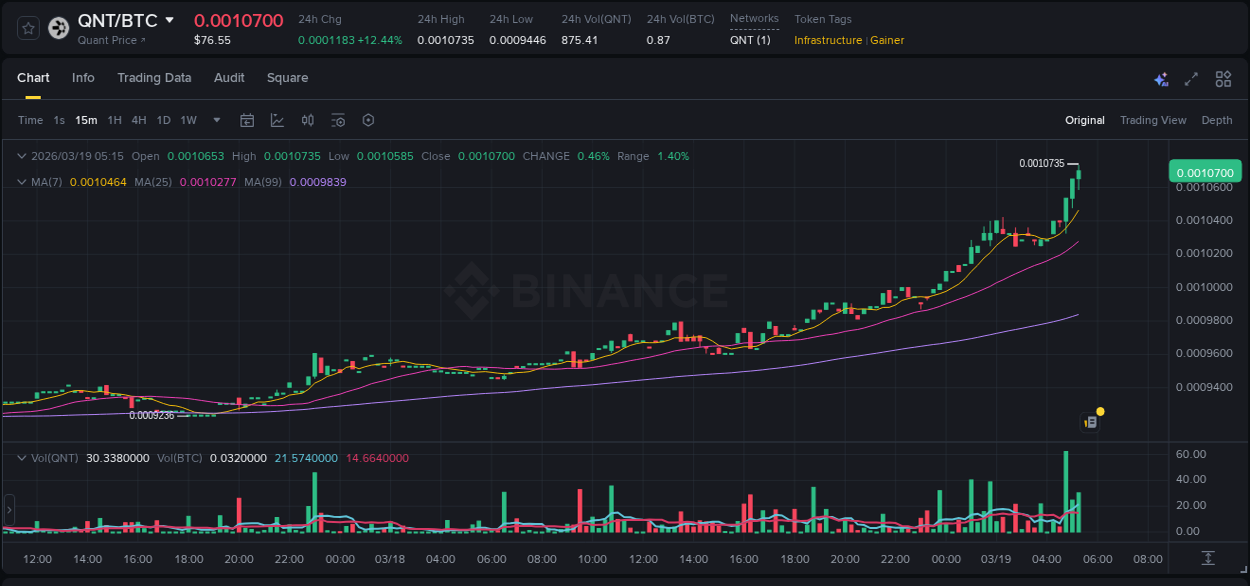Viewport: 1250px width, 586px height.
Task: Open technical indicators line chart icon
Action: [277, 120]
